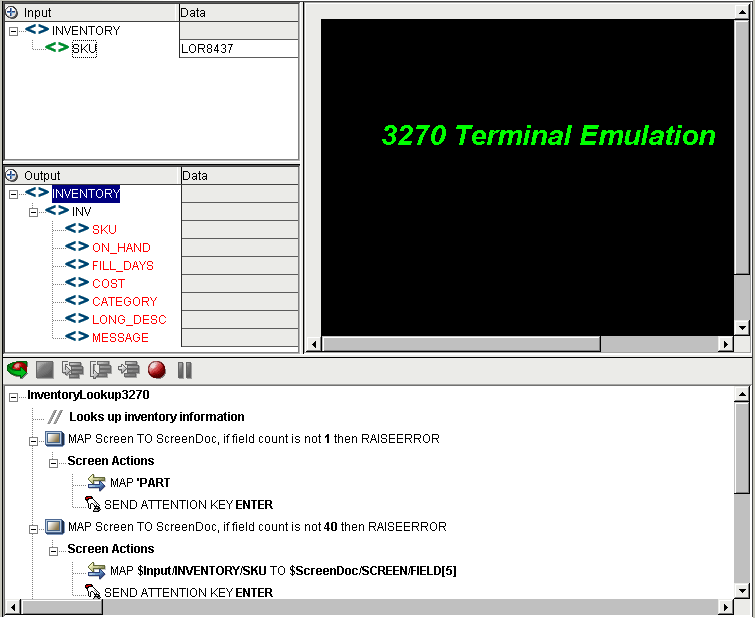This screenshot has width=755, height=618.
Task: Click the Data cell for Output ON_HAND
Action: [x=240, y=248]
